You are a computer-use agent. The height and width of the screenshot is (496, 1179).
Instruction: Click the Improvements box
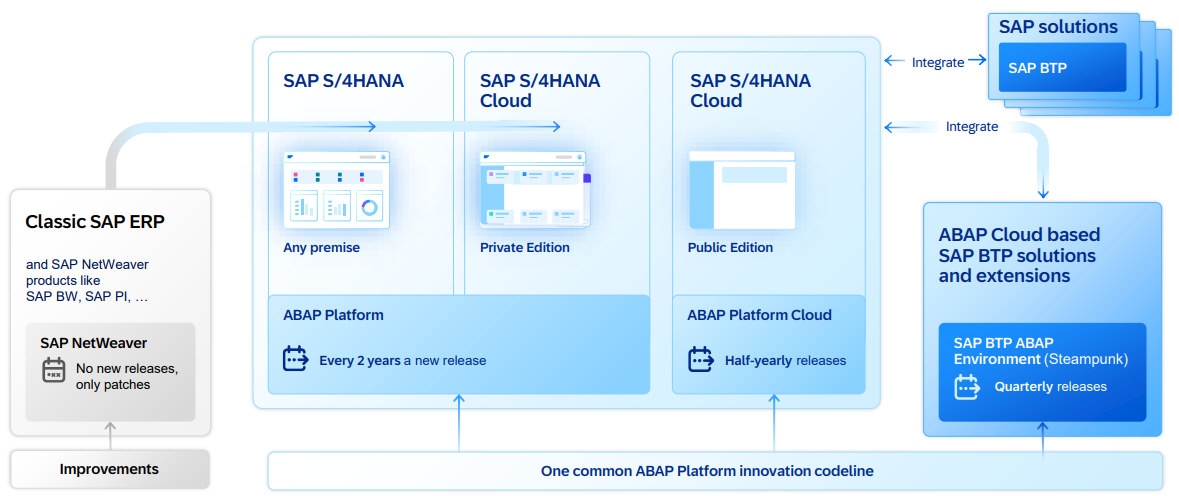(x=110, y=470)
